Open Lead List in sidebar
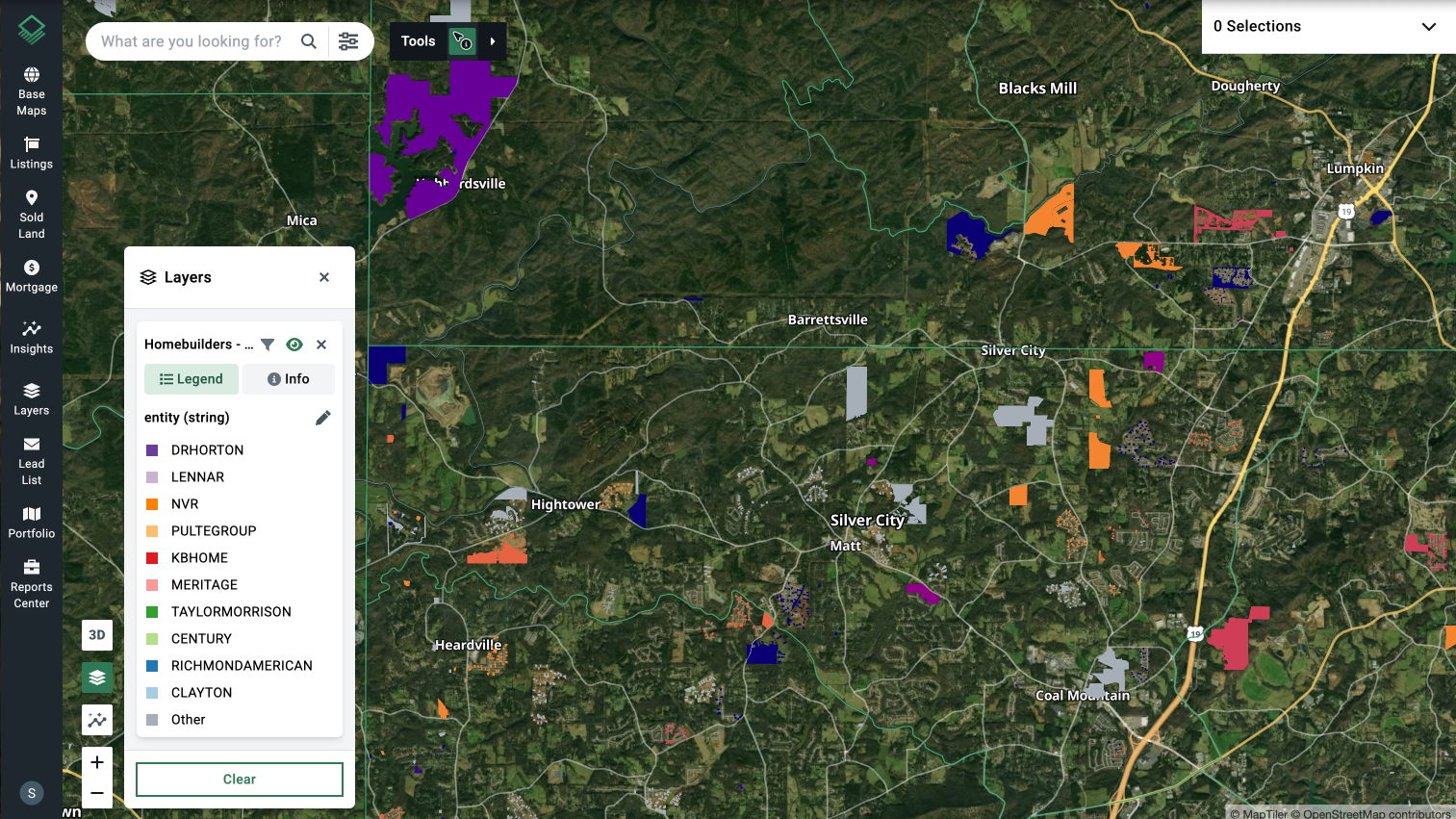The height and width of the screenshot is (819, 1456). click(32, 461)
